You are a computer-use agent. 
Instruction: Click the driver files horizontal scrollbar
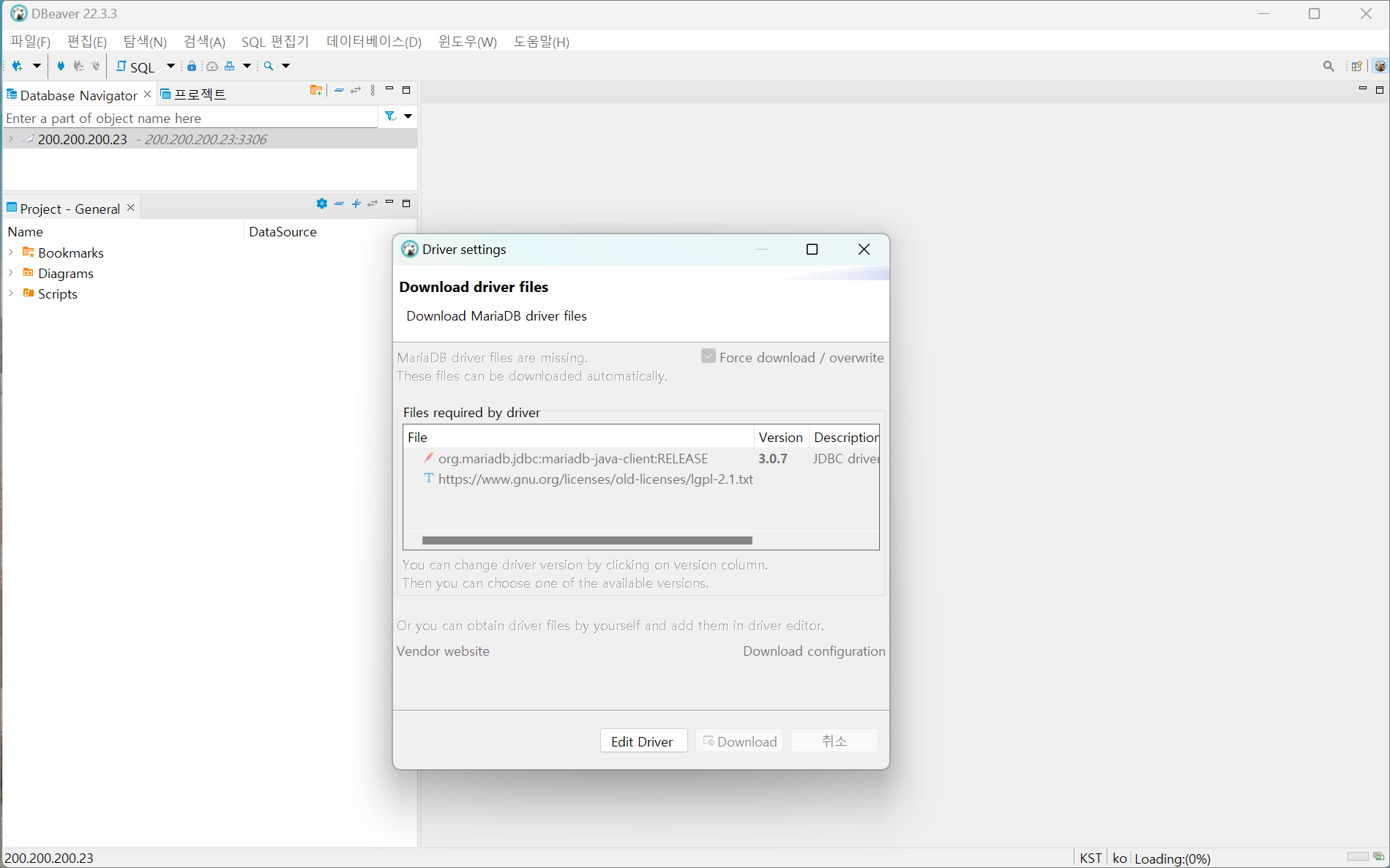tap(587, 540)
